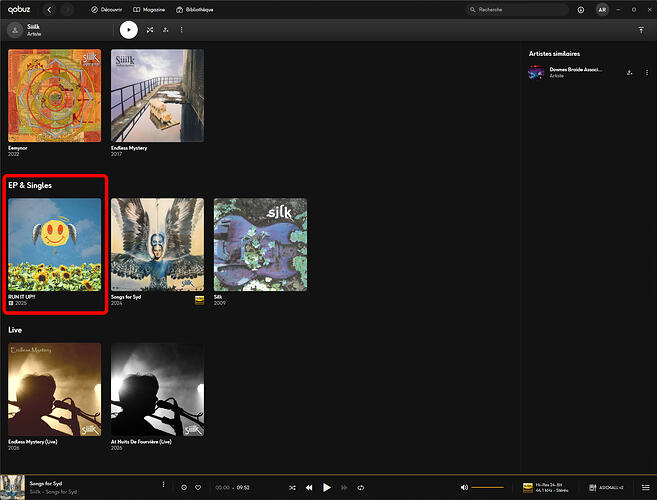
Task: Click the Live section heading
Action: click(x=15, y=330)
